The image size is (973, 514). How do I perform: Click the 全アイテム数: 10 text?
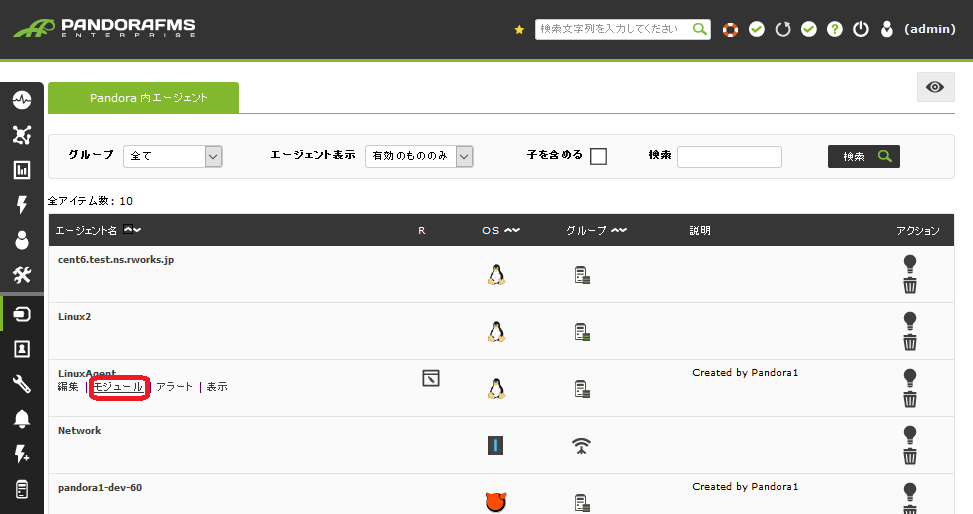pyautogui.click(x=91, y=201)
